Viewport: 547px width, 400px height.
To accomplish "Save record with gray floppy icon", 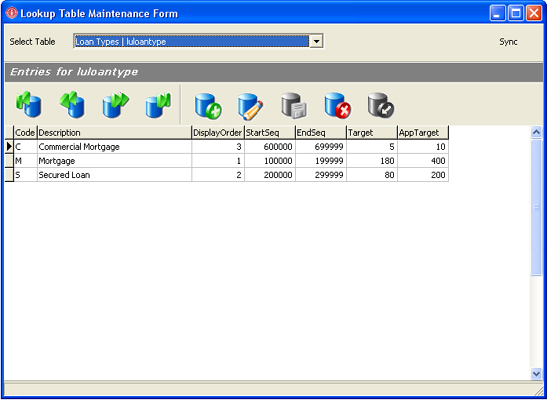I will point(294,106).
